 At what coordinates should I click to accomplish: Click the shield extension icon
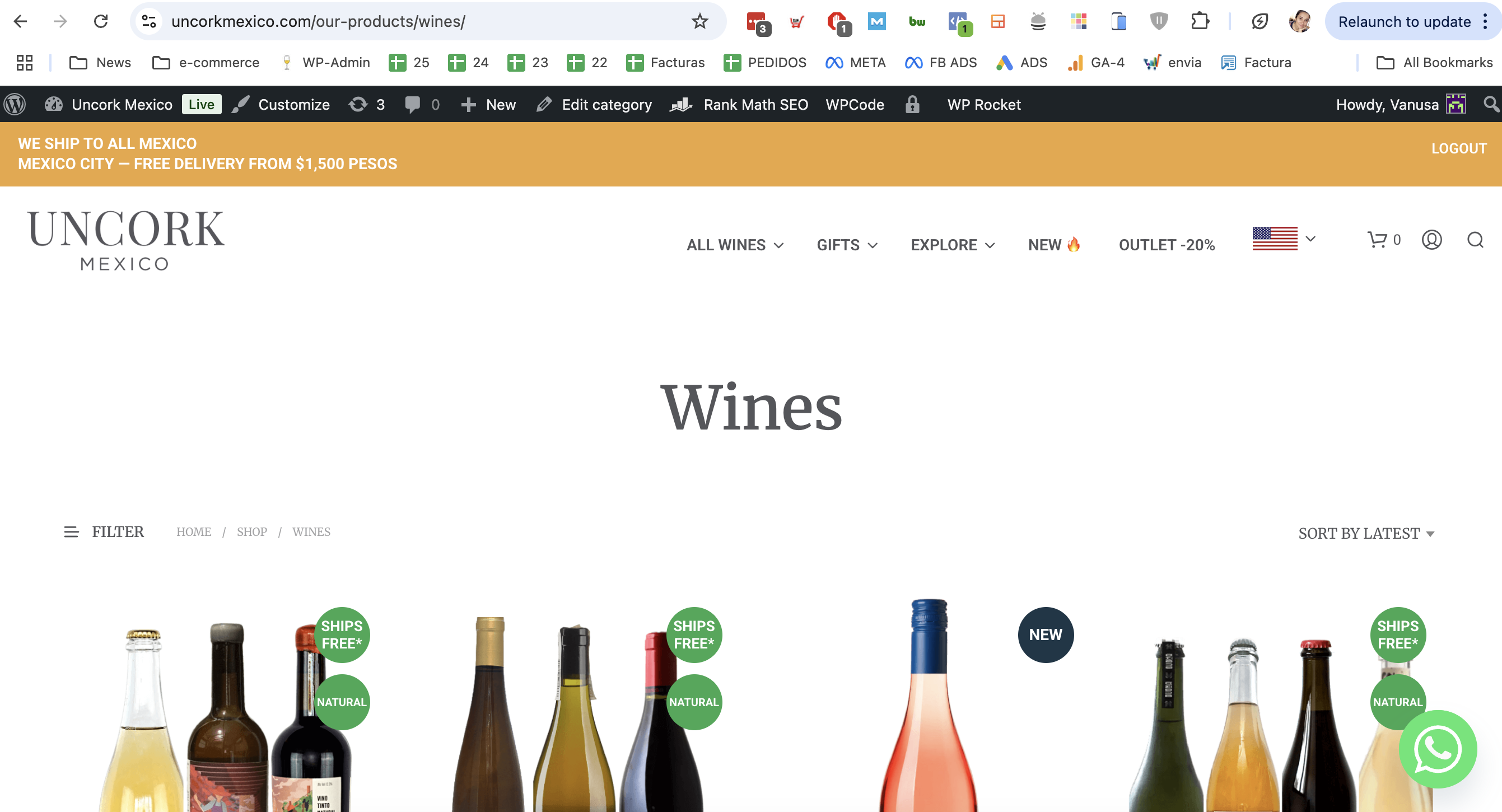point(1159,22)
